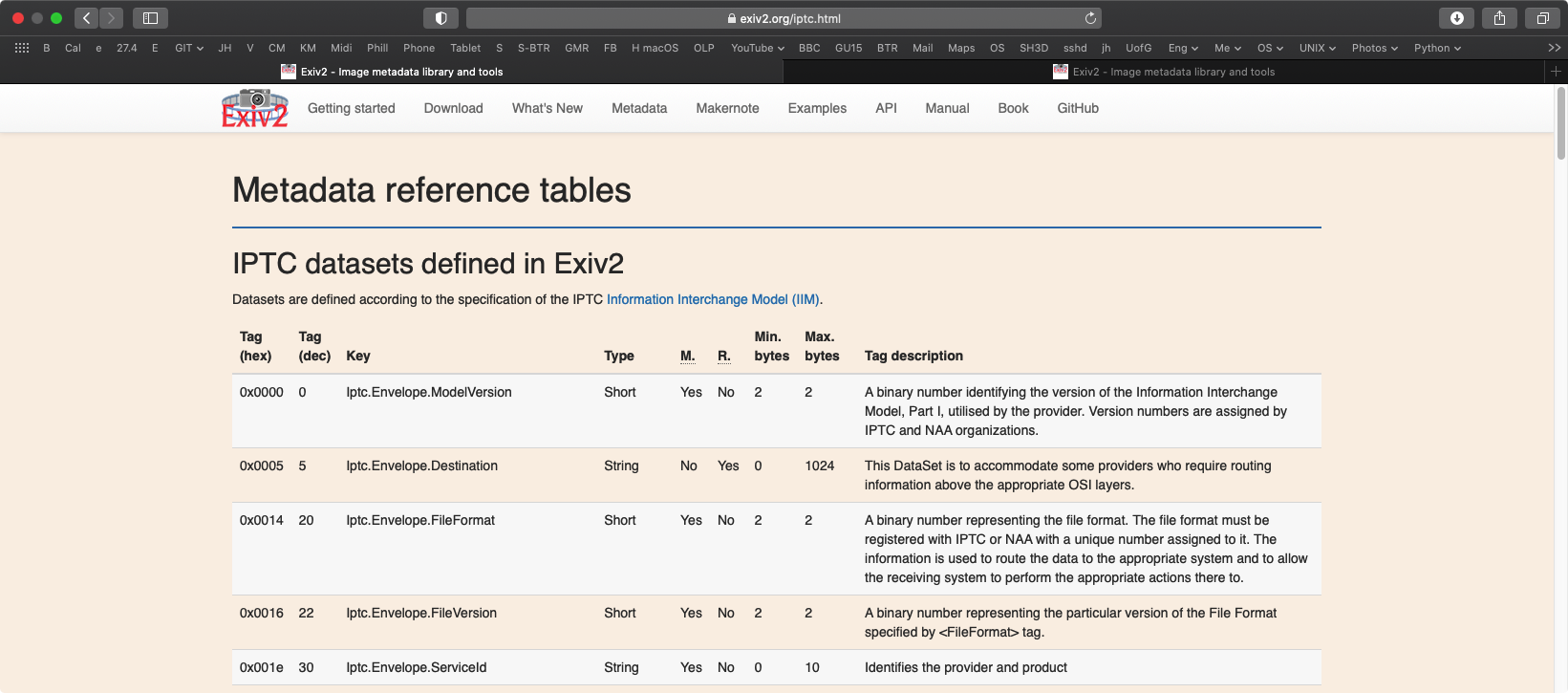This screenshot has width=1568, height=693.
Task: Click the 0x0014 hex tag cell
Action: coord(262,520)
